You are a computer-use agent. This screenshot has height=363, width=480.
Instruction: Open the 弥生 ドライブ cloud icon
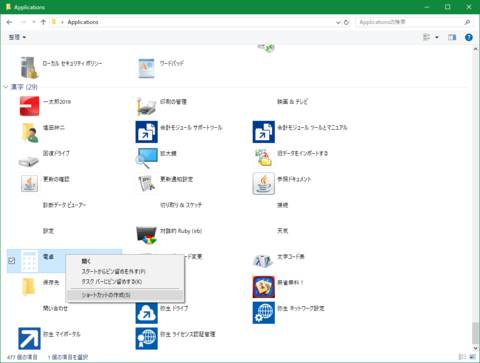point(146,312)
